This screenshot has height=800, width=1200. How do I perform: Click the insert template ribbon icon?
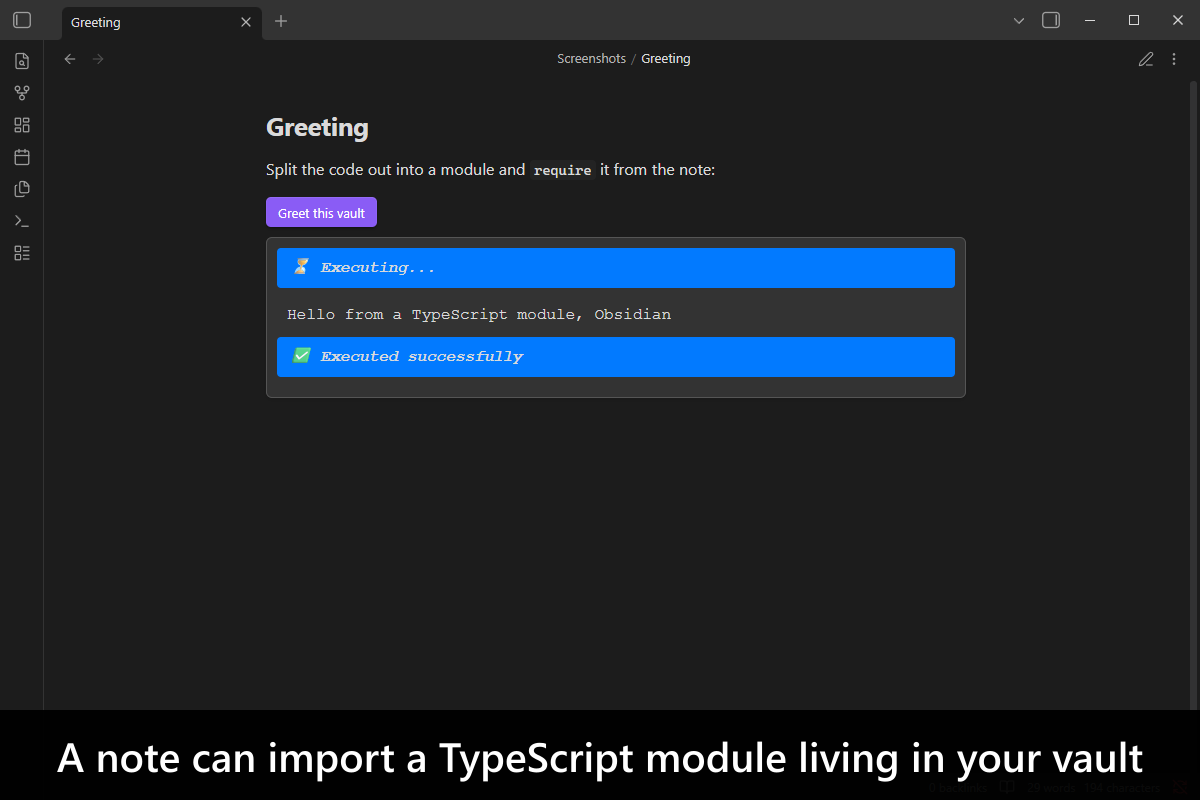(22, 189)
